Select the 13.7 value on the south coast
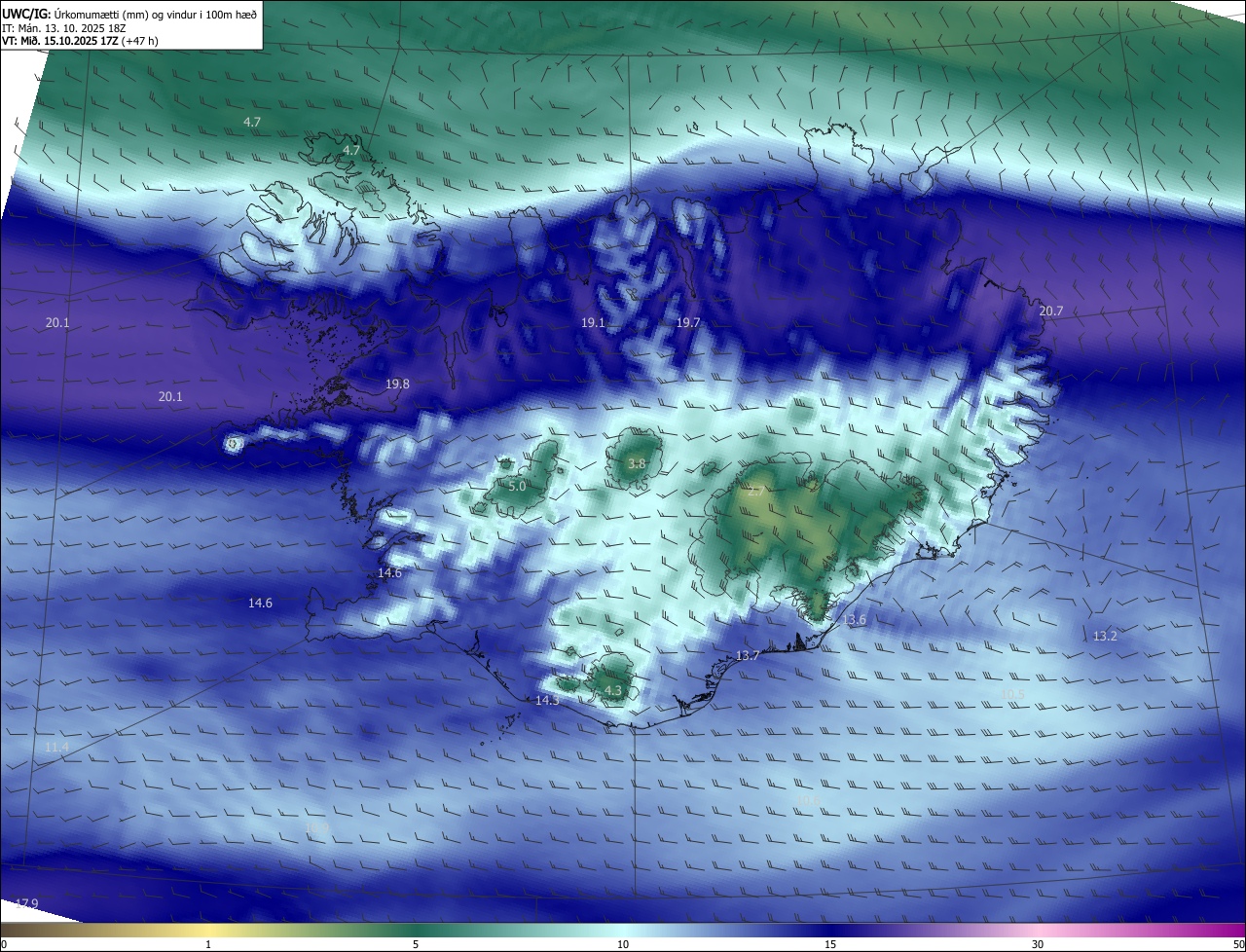1246x952 pixels. click(747, 656)
